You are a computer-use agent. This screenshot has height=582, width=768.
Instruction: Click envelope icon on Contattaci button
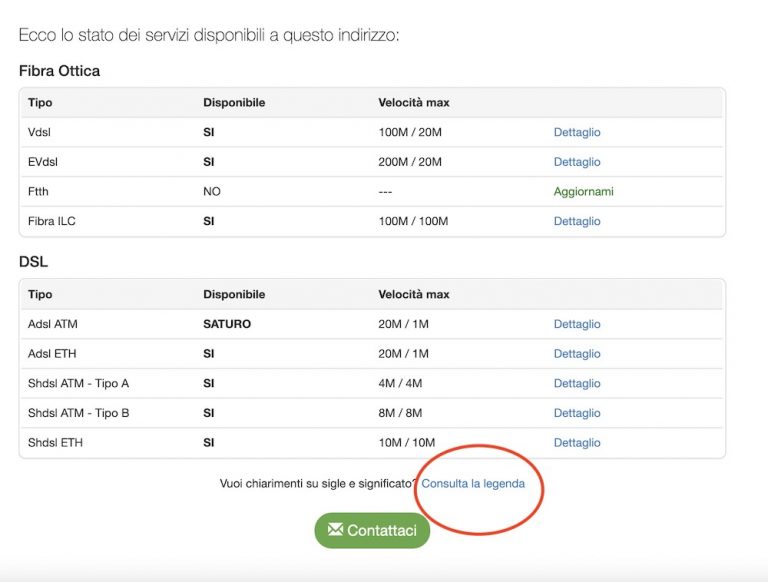pos(336,529)
